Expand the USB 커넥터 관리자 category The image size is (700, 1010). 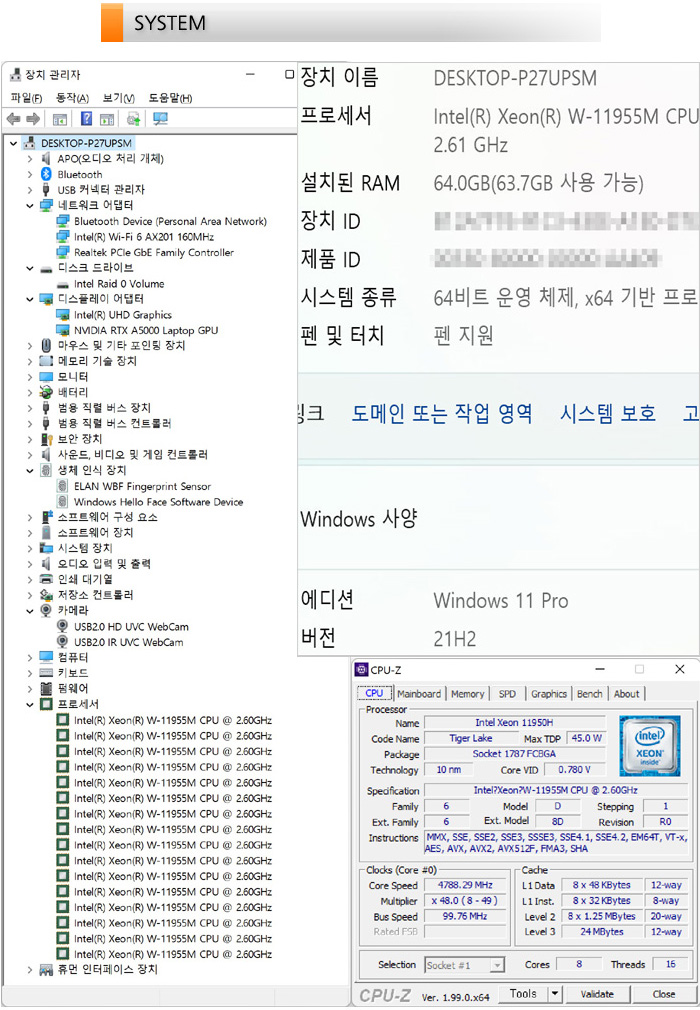(x=30, y=189)
